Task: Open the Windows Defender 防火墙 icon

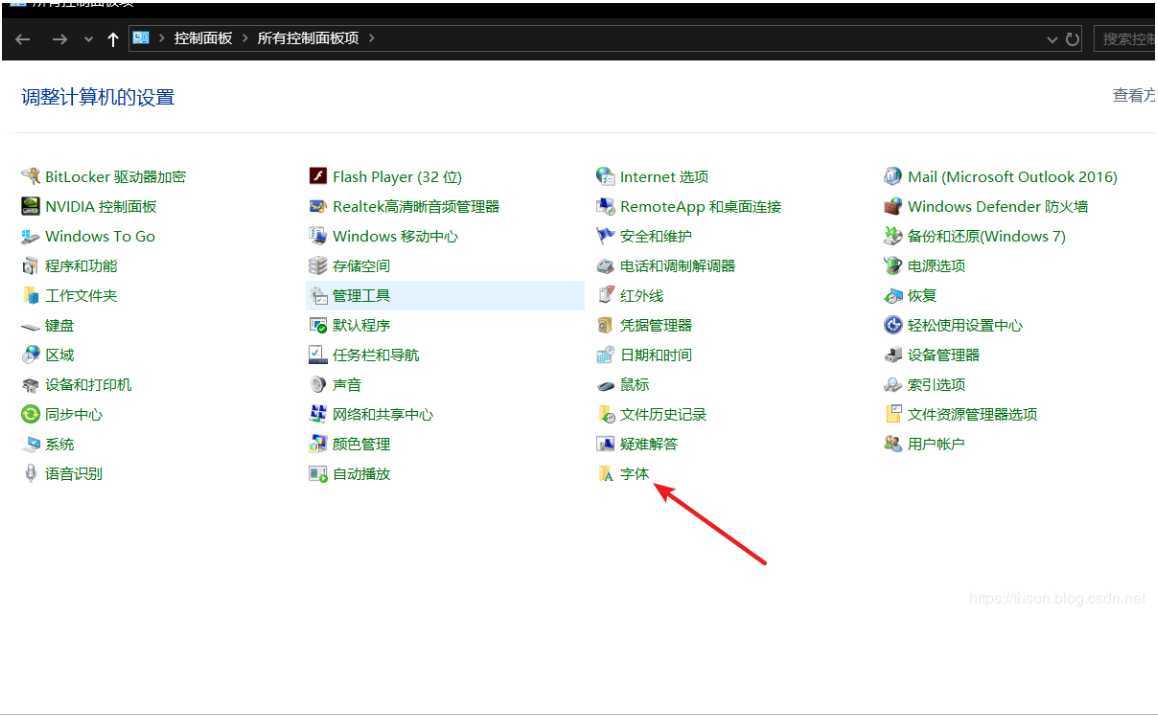Action: (x=893, y=206)
